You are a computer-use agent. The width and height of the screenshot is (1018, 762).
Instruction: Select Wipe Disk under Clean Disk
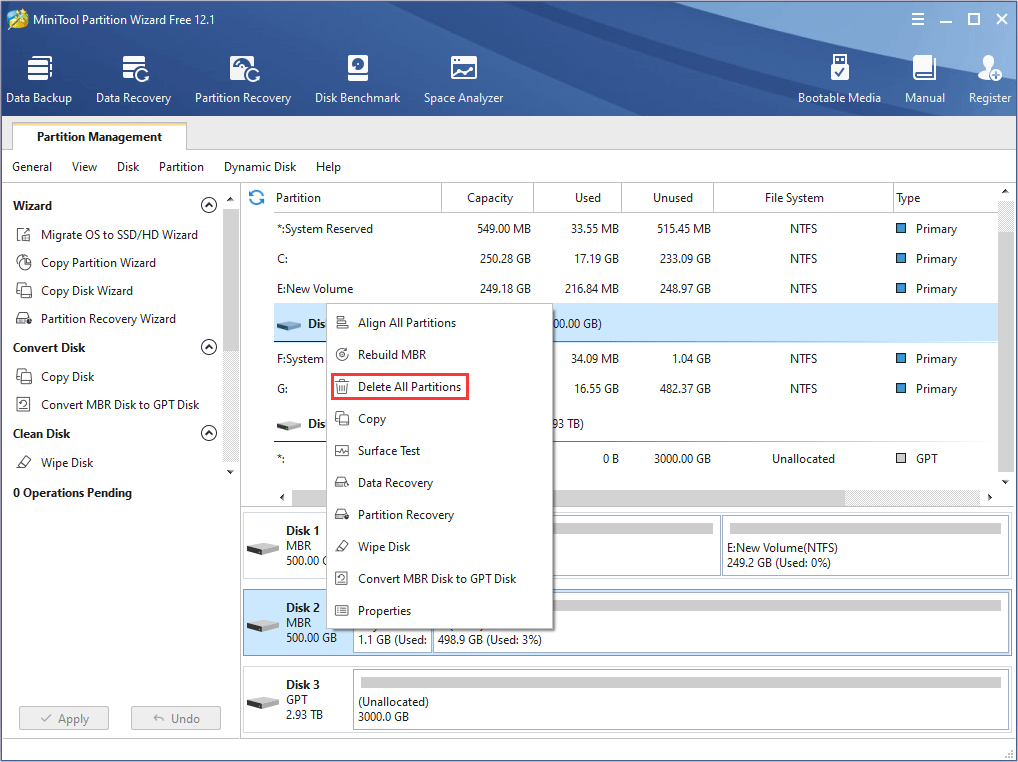[55, 462]
